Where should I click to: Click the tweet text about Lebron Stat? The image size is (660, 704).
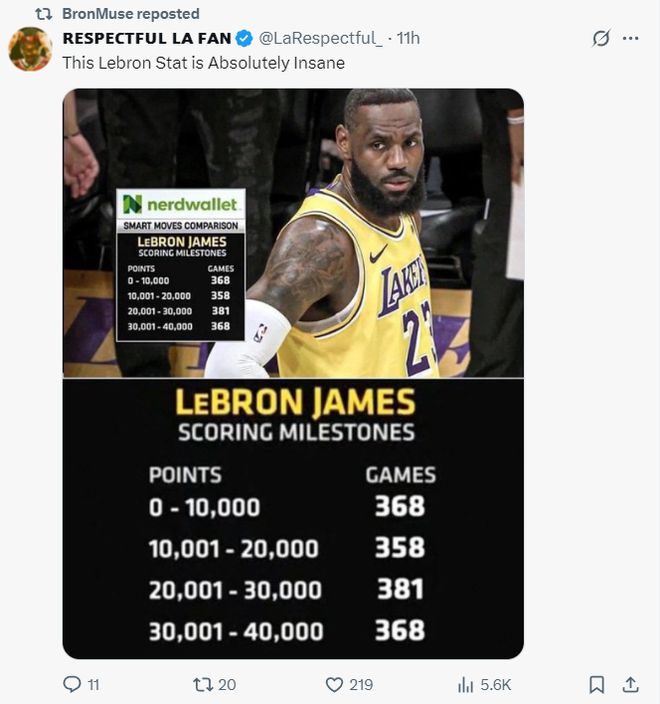pyautogui.click(x=203, y=63)
